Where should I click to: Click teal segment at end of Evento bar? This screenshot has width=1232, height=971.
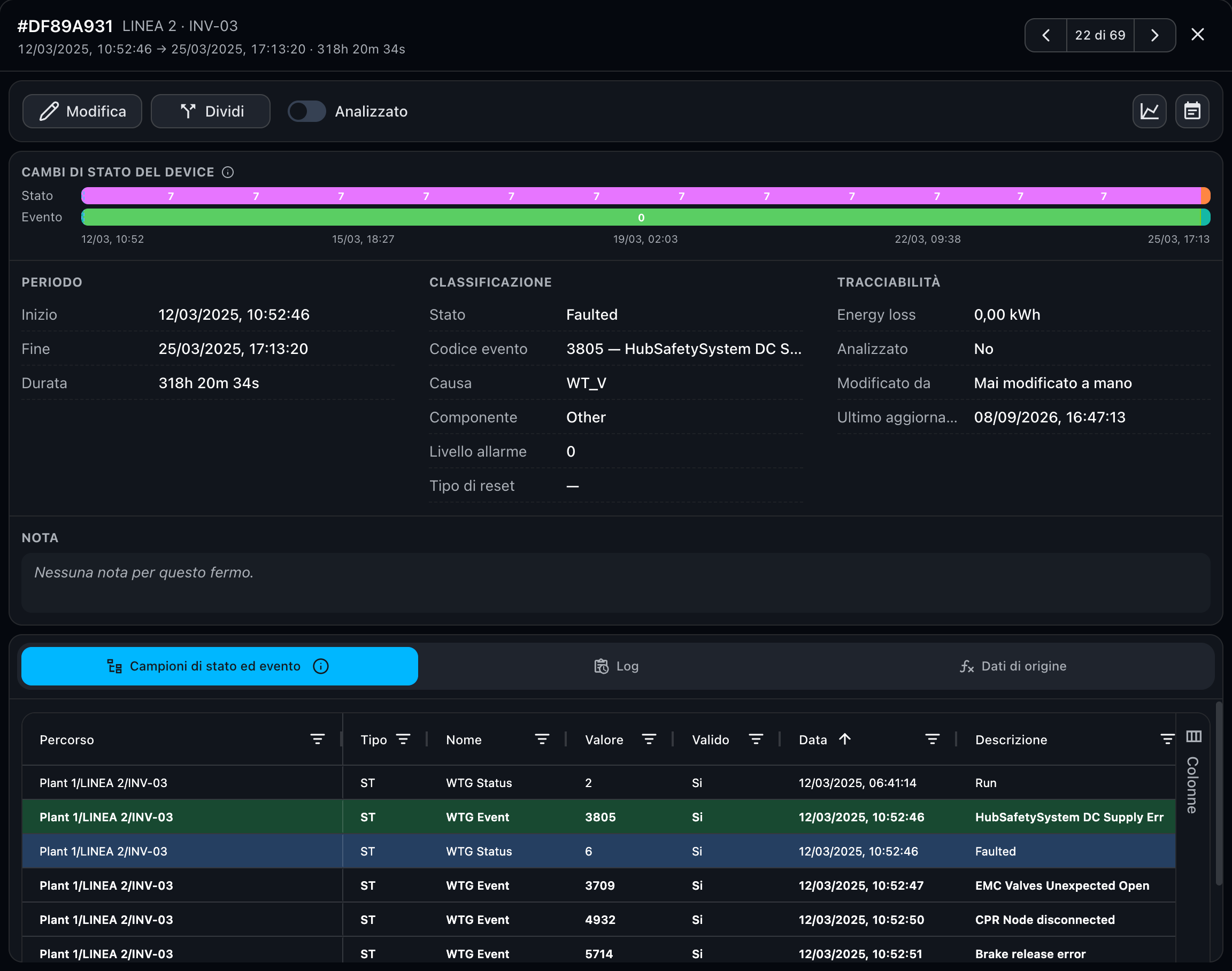click(1205, 217)
